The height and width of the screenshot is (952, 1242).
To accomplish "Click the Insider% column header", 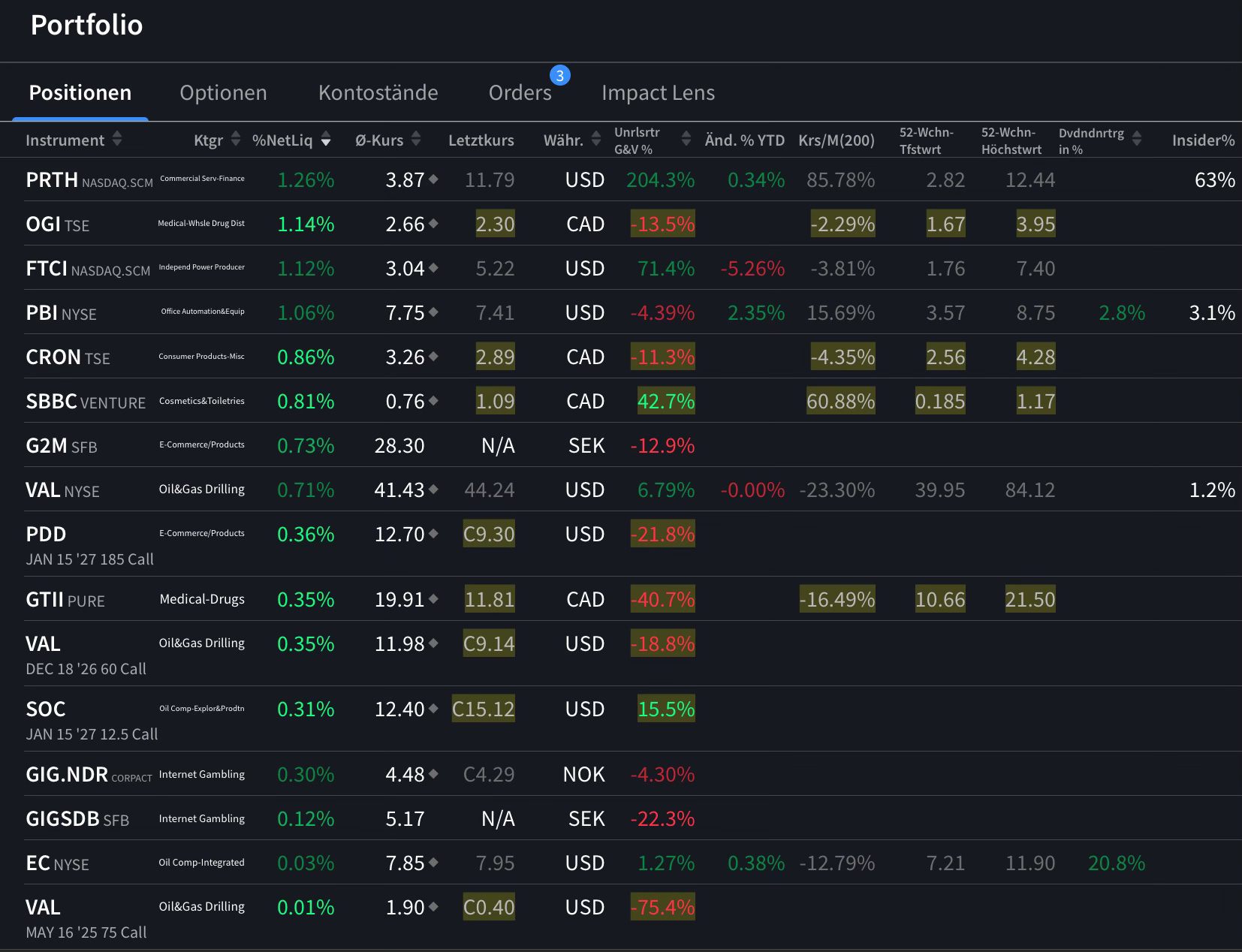I will (1203, 140).
